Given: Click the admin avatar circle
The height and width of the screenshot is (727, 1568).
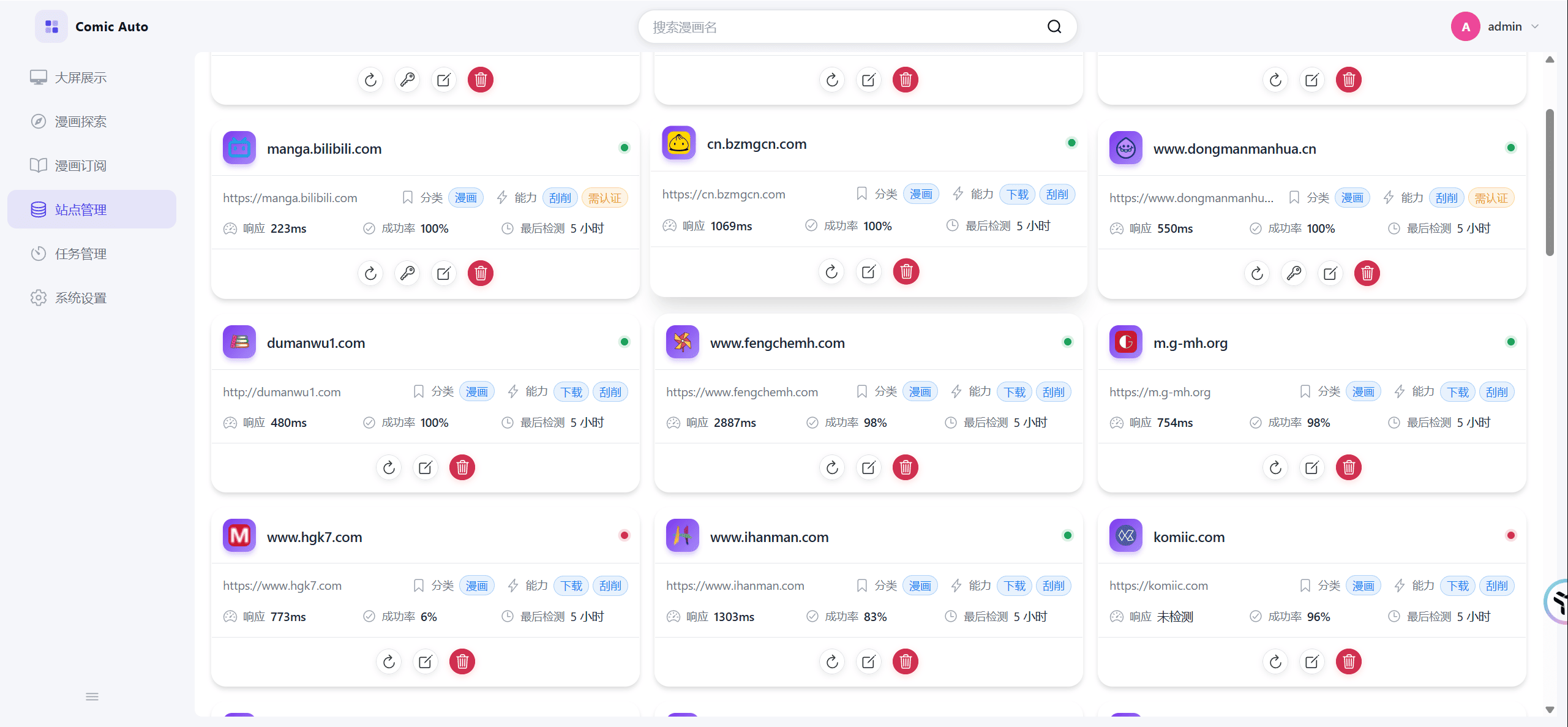Looking at the screenshot, I should (1466, 26).
